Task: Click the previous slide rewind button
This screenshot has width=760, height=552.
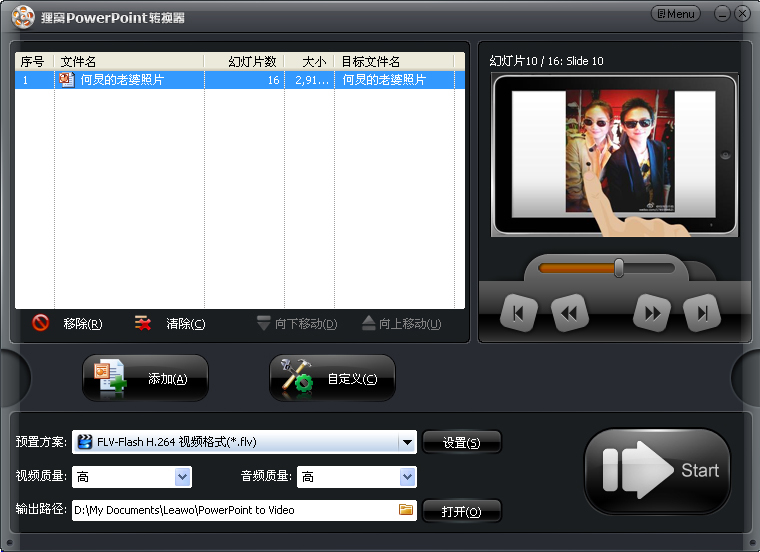Action: coord(570,313)
